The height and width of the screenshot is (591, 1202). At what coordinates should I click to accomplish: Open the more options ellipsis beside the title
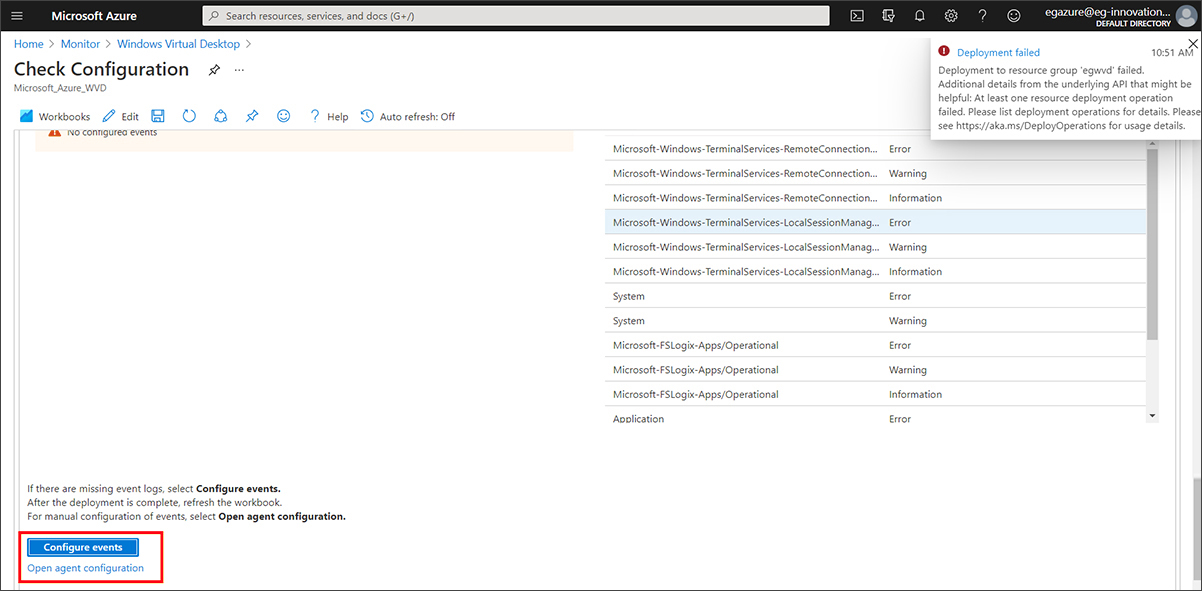tap(239, 70)
